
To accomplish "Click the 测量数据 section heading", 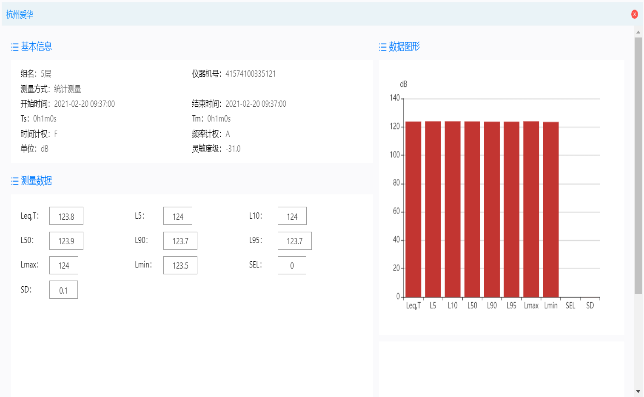I will [37, 181].
